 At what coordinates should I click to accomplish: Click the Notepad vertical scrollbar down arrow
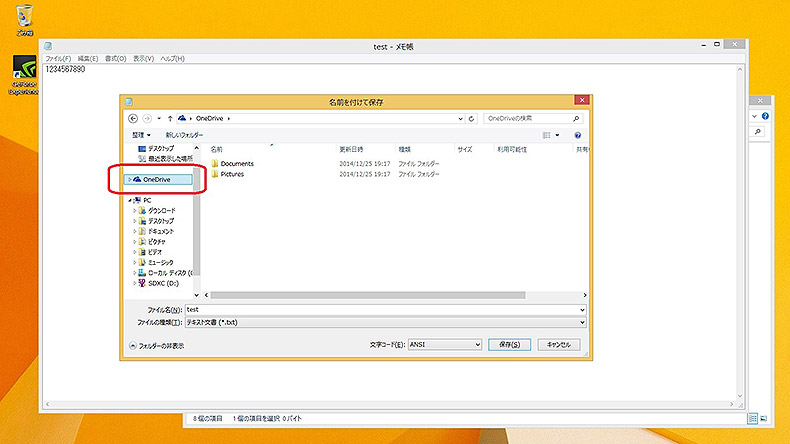pos(740,396)
